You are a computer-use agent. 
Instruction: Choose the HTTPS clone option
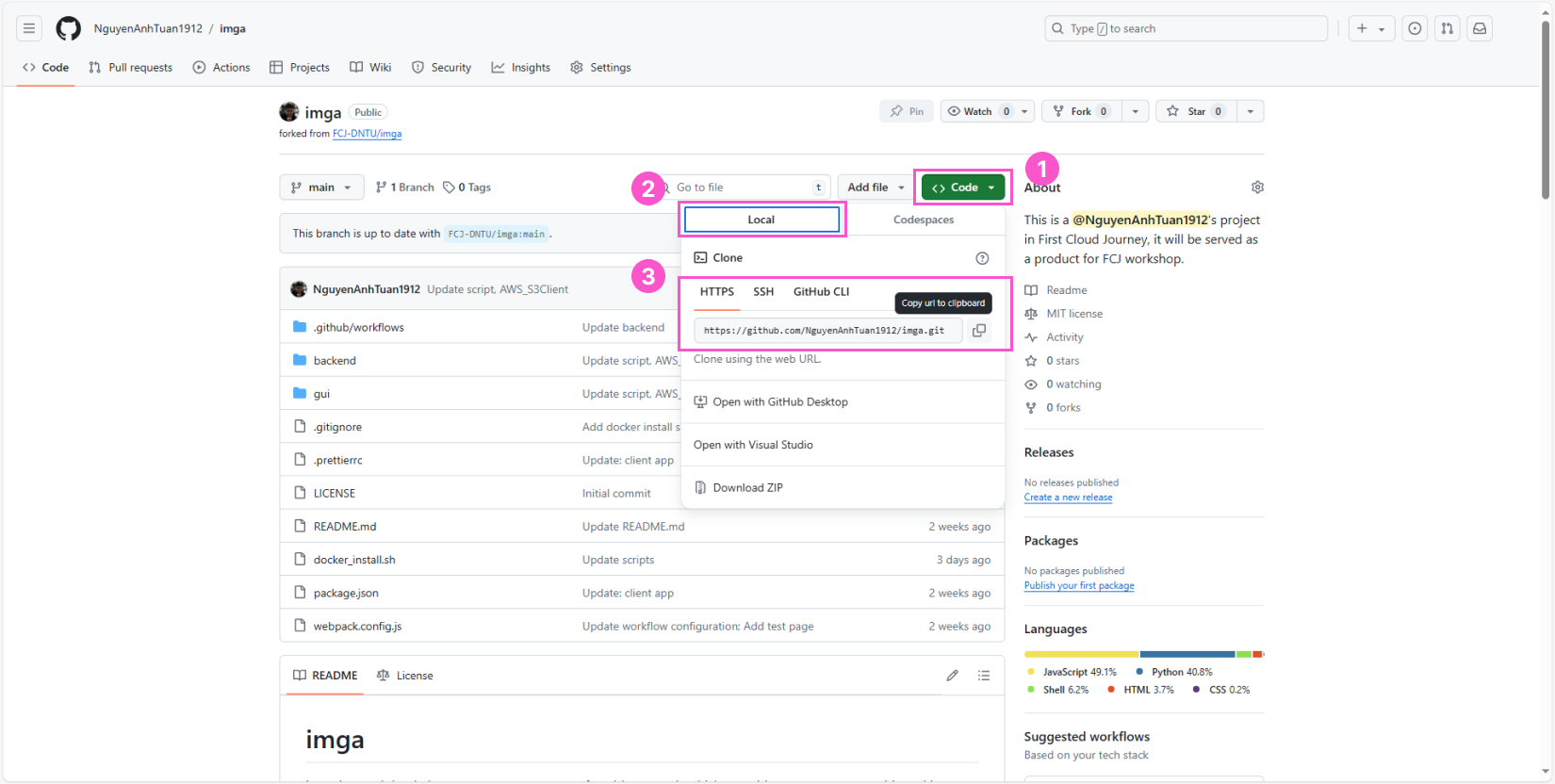click(x=717, y=292)
